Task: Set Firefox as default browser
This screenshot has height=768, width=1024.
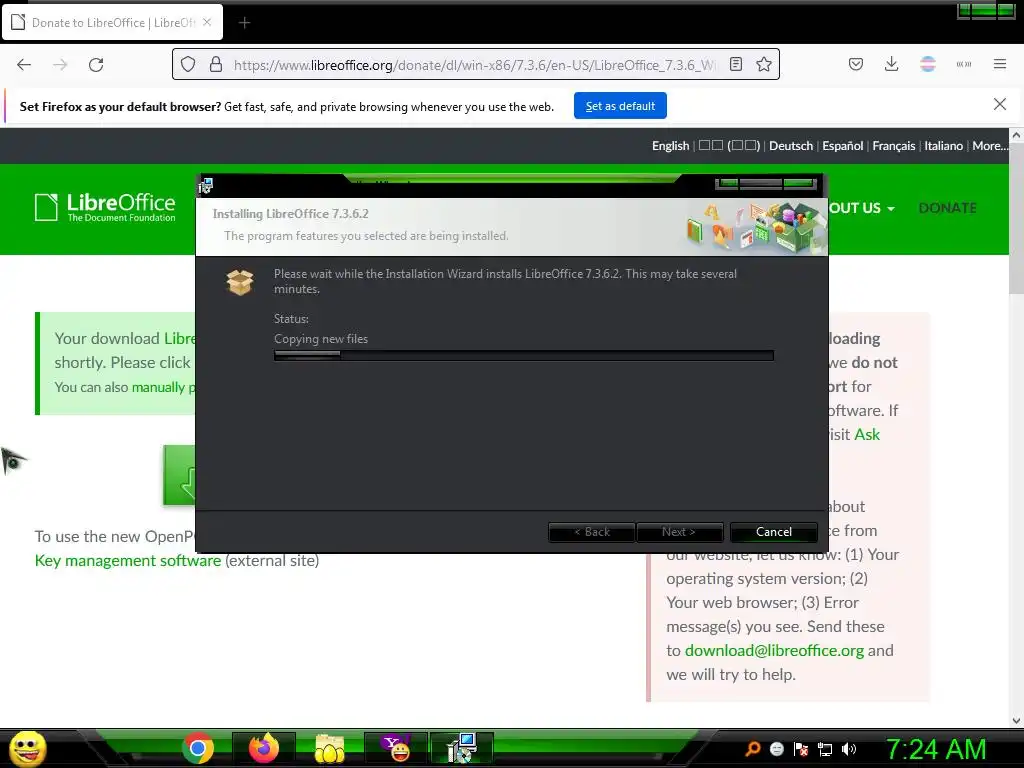Action: click(x=620, y=106)
